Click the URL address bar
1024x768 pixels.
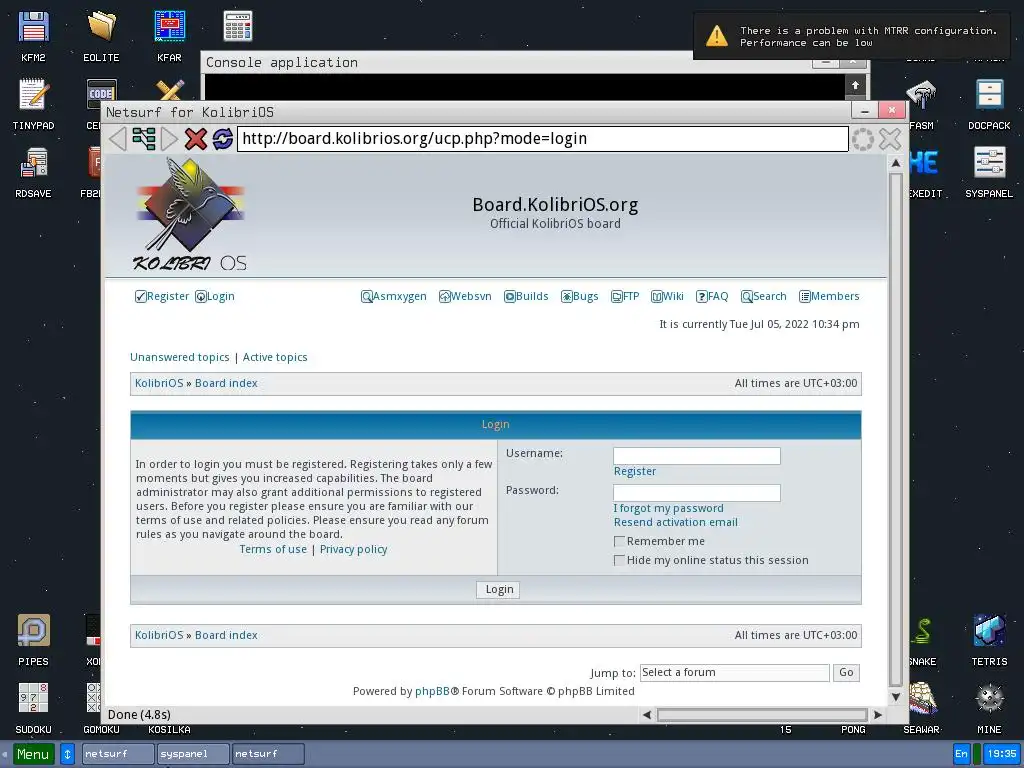pos(542,139)
